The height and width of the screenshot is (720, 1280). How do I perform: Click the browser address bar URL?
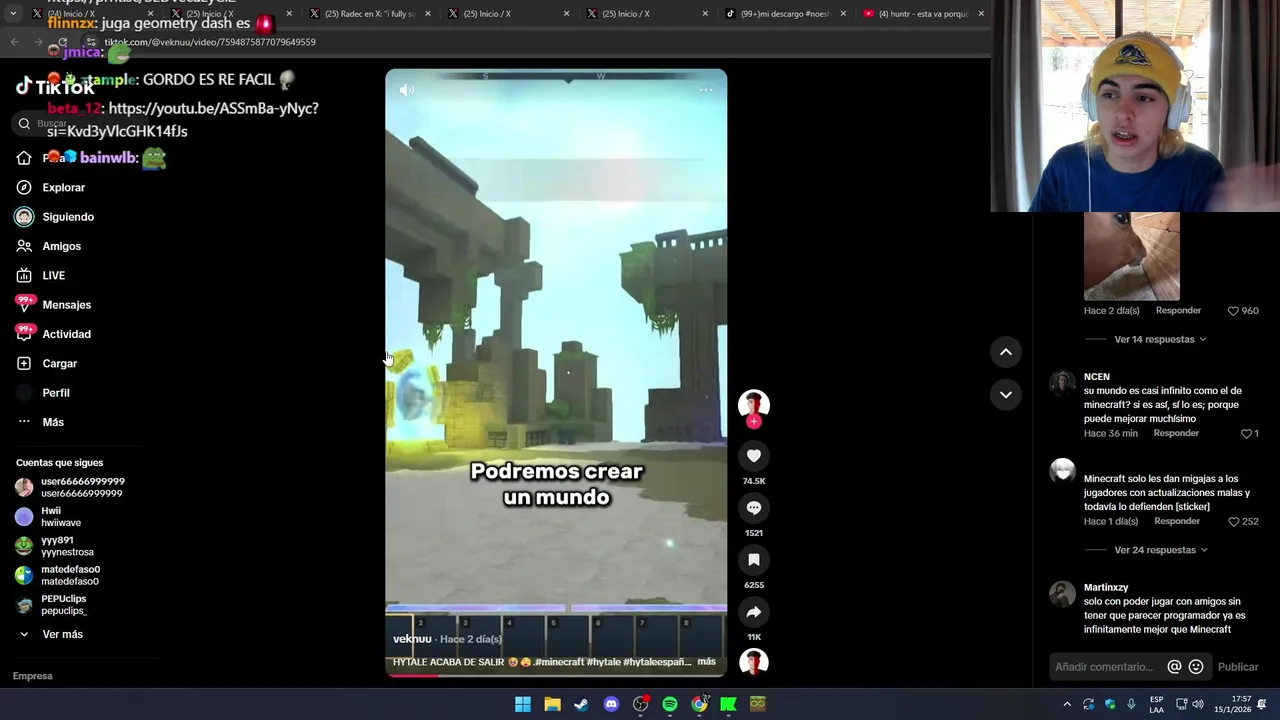pyautogui.click(x=210, y=42)
